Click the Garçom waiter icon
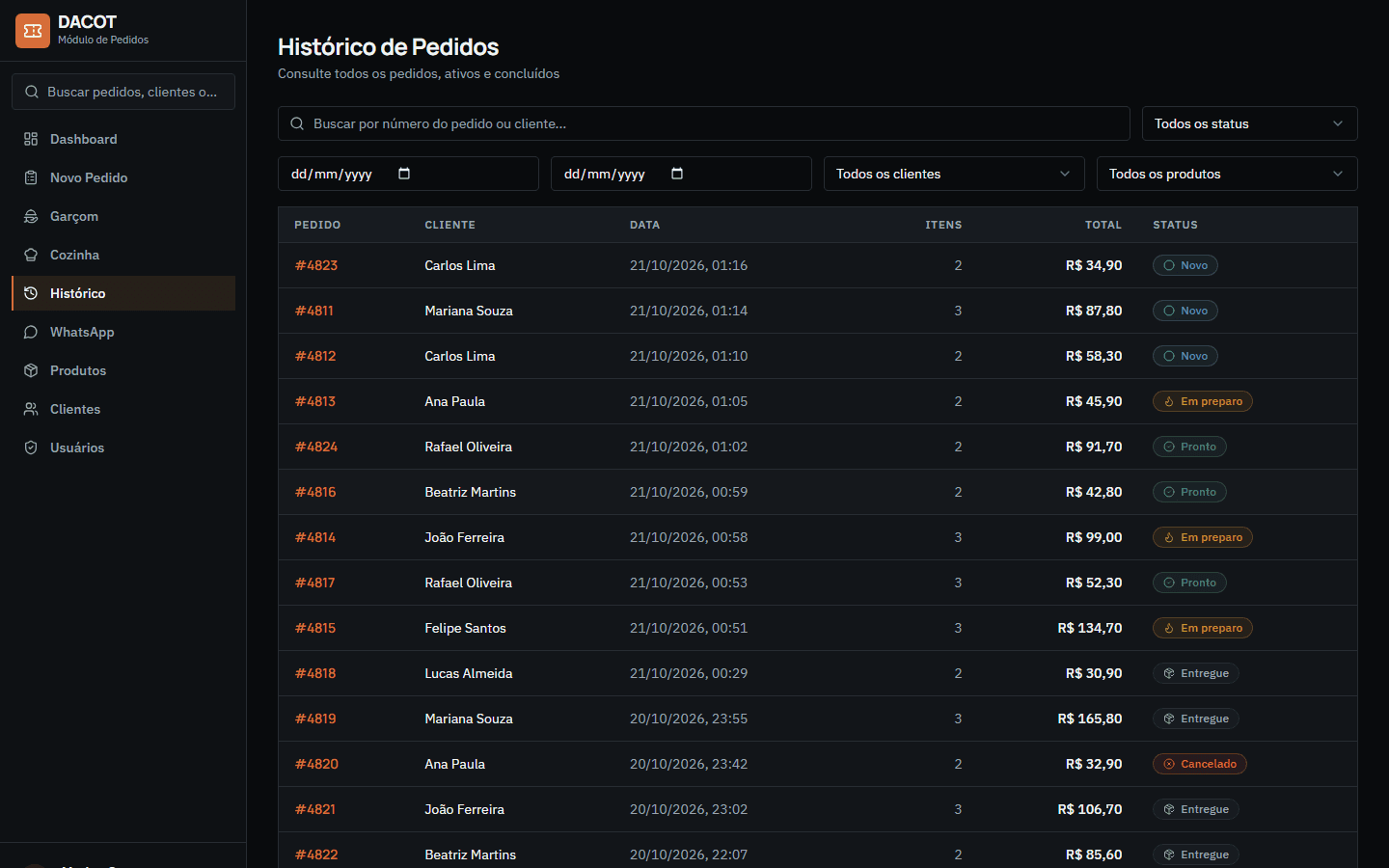Screen dimensions: 1389x868 31,216
